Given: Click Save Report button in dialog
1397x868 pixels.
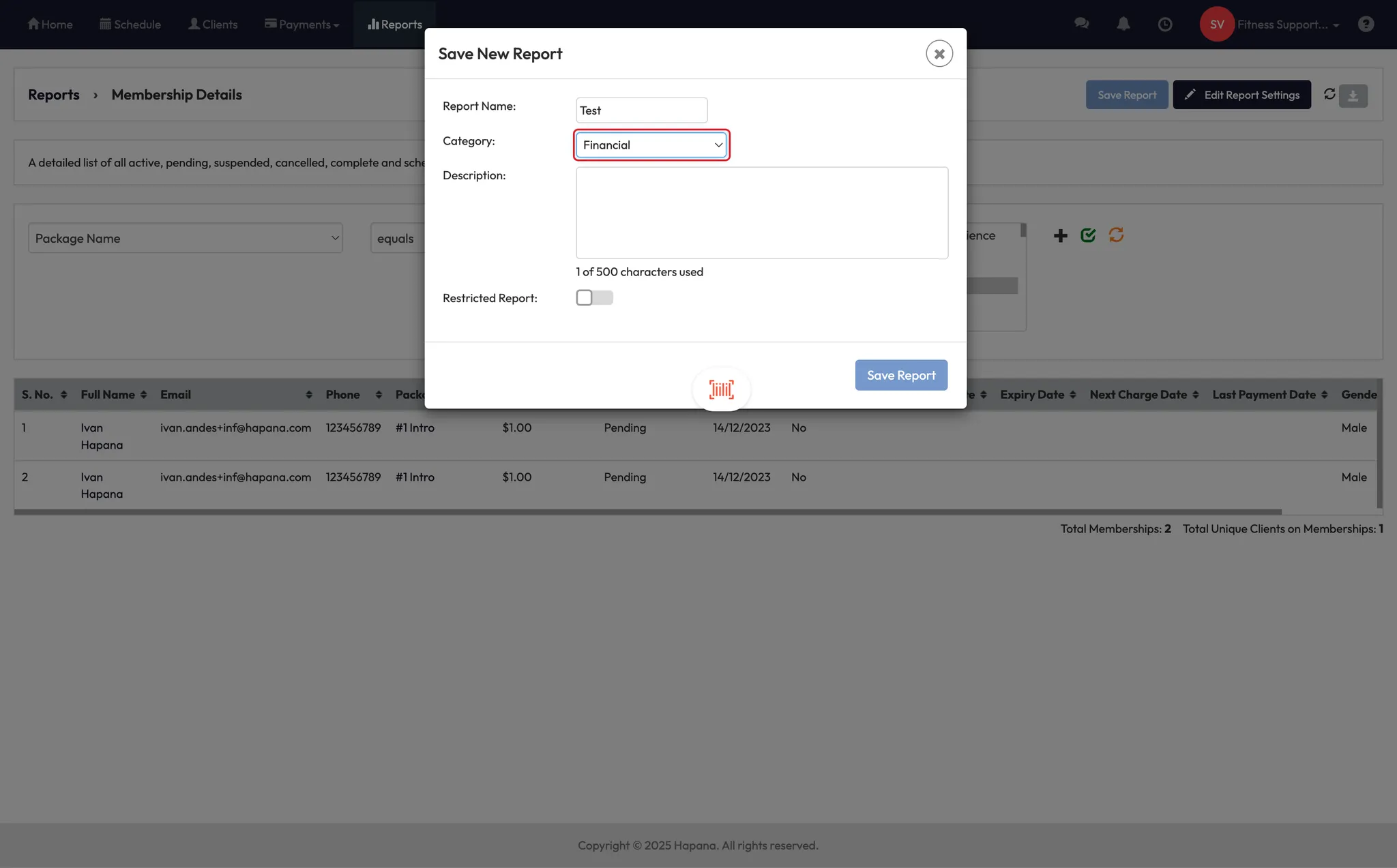Looking at the screenshot, I should point(900,375).
